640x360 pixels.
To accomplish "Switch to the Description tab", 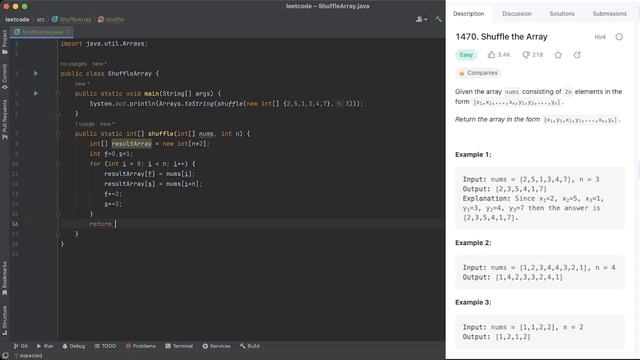I will [x=469, y=13].
